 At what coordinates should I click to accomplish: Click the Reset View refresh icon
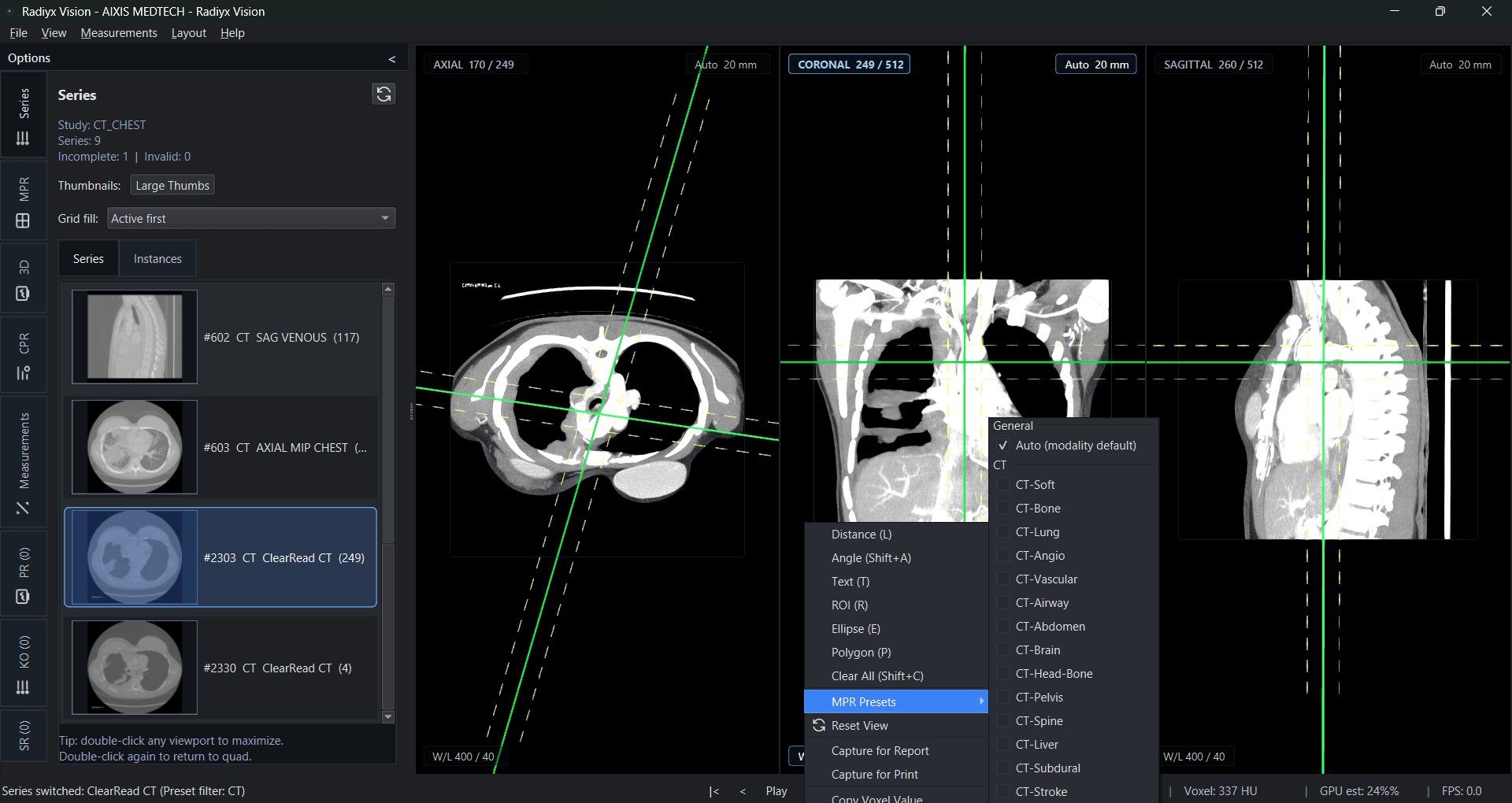tap(819, 725)
